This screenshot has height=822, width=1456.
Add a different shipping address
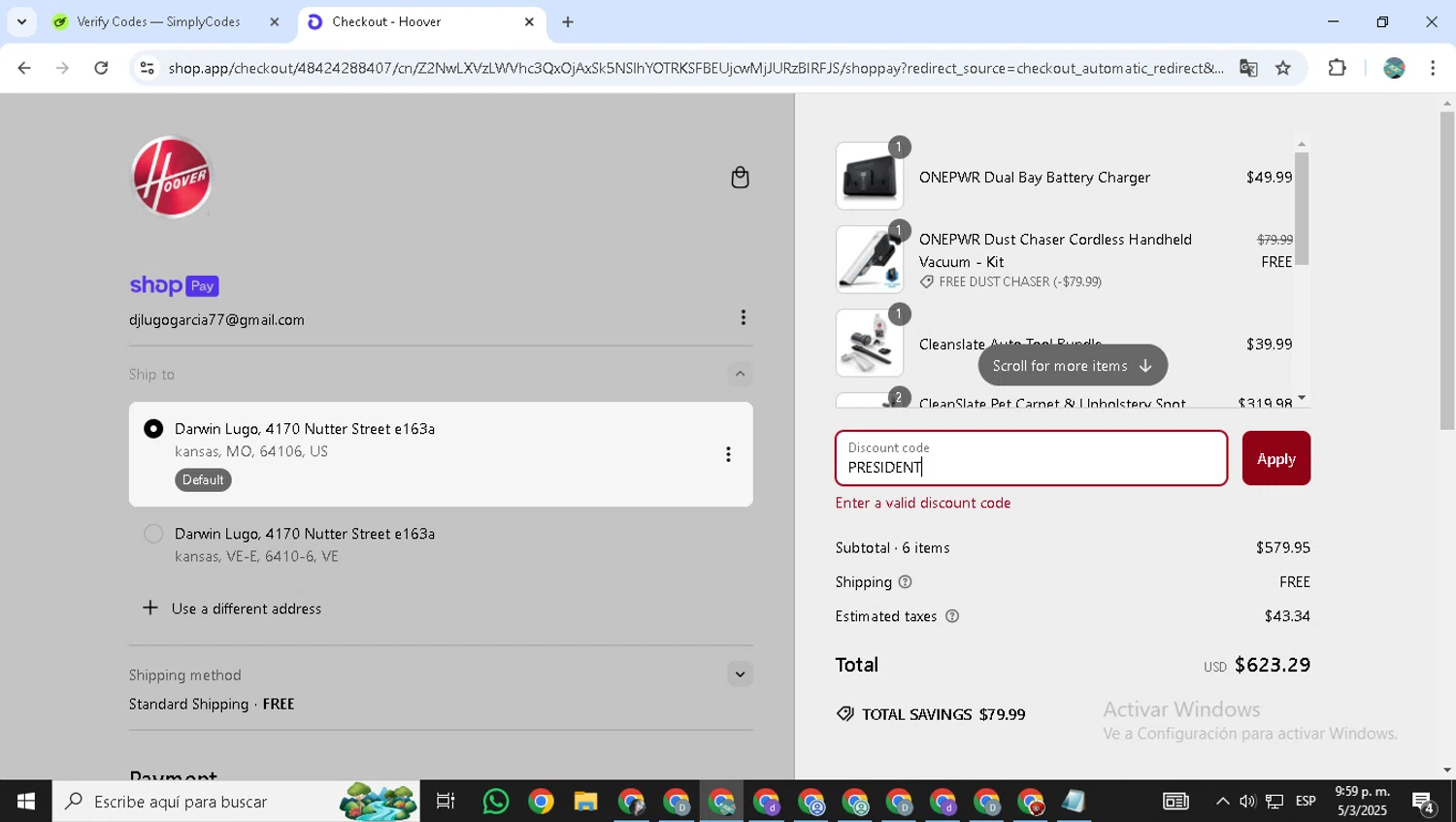click(233, 608)
